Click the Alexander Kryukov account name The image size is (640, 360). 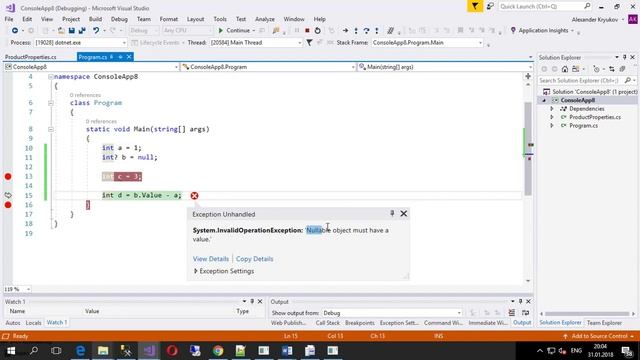595,20
